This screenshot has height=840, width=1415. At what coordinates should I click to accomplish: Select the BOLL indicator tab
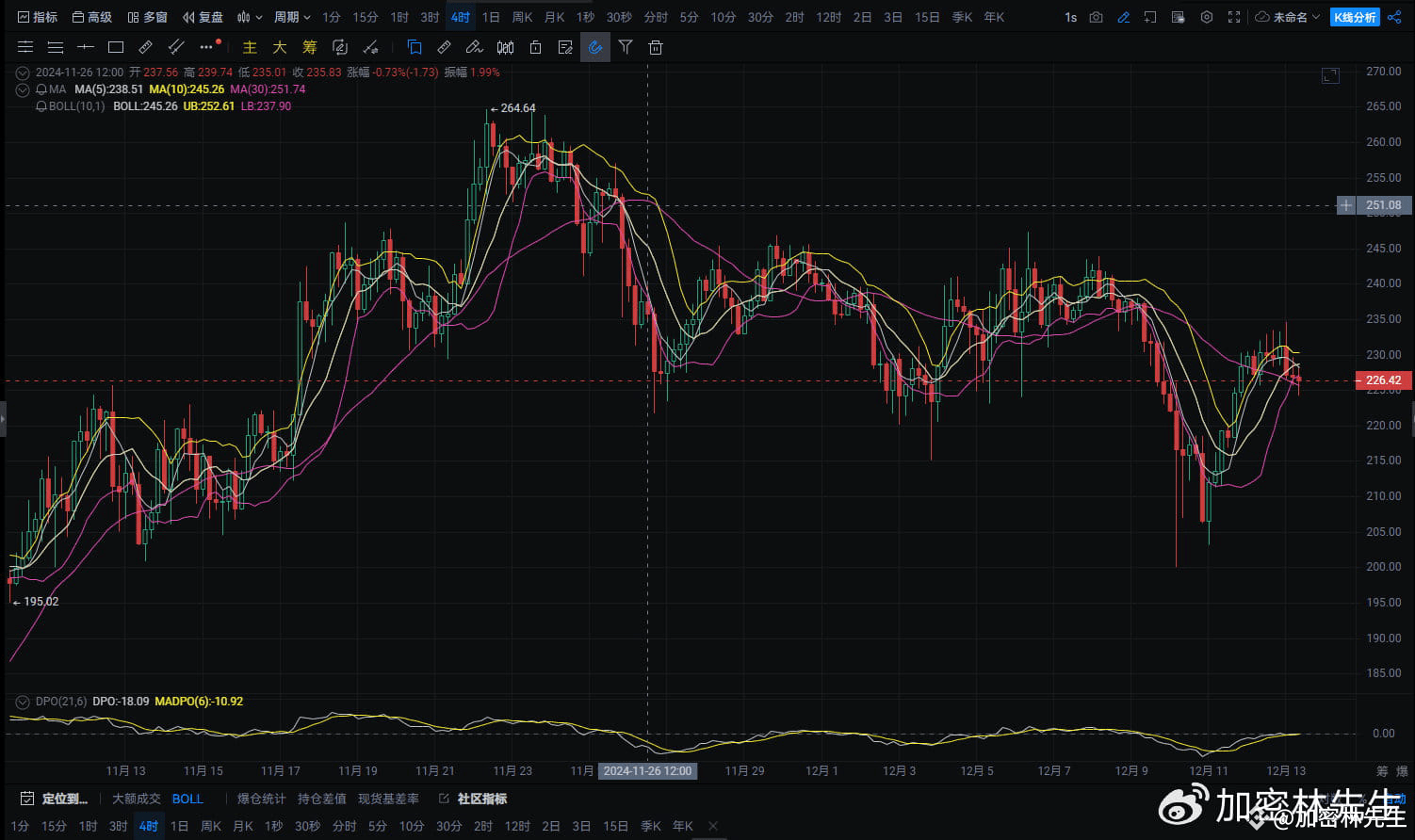(187, 799)
